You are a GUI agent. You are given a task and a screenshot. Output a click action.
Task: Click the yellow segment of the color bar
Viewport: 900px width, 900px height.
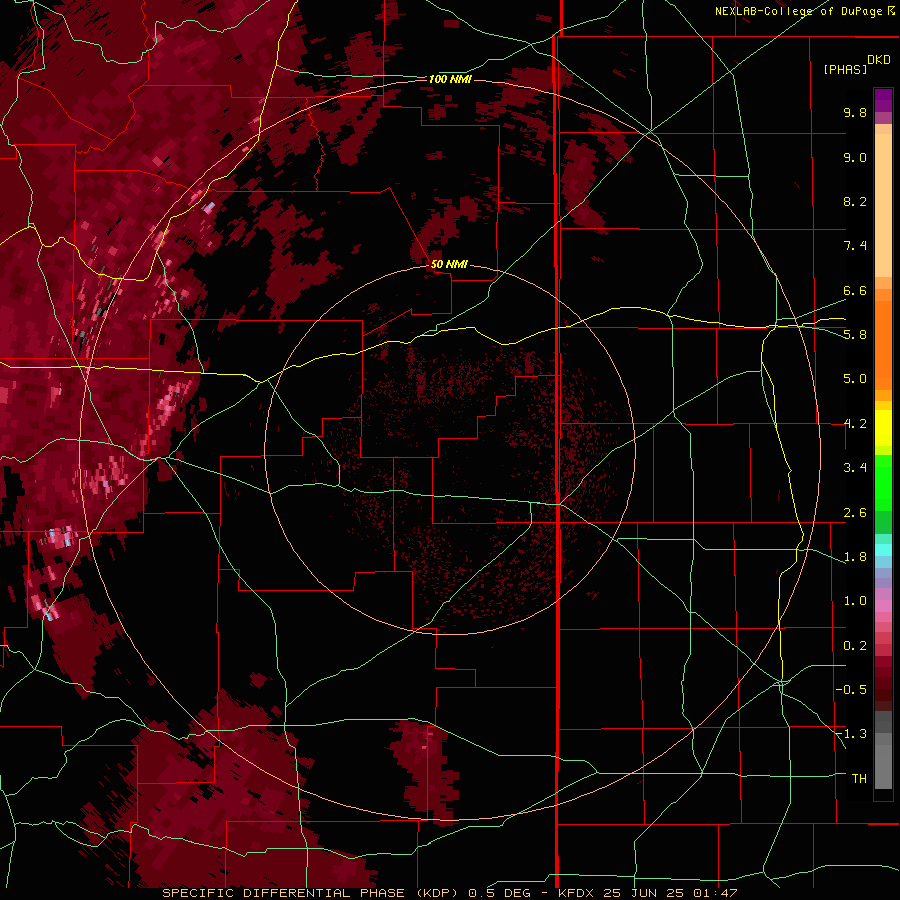click(x=883, y=428)
